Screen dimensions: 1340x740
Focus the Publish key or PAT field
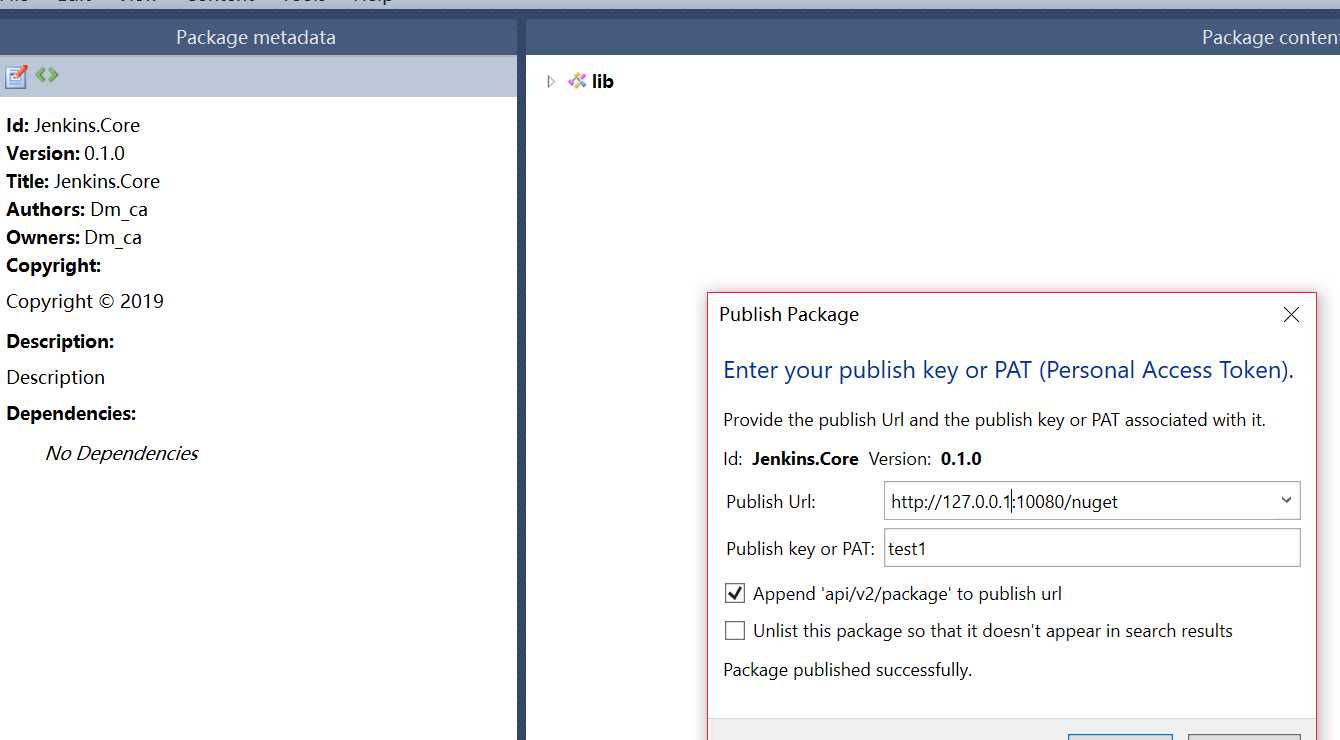click(x=1092, y=548)
